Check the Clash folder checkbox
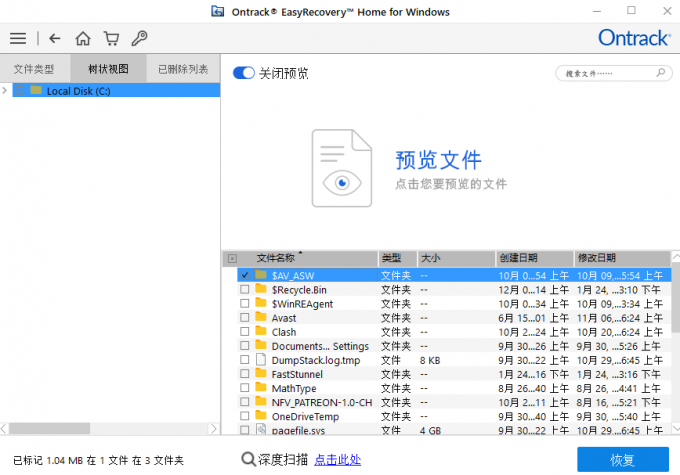This screenshot has width=680, height=475. coord(245,331)
